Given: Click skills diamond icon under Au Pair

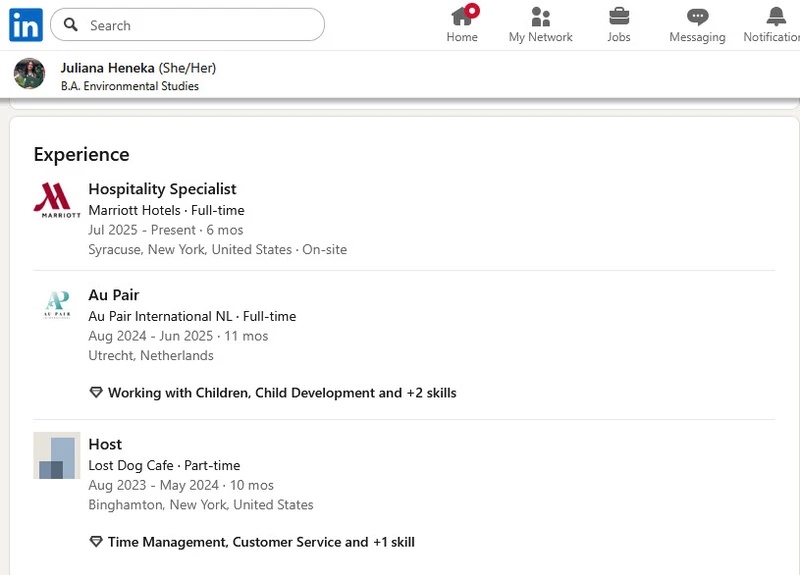Looking at the screenshot, I should [x=96, y=392].
